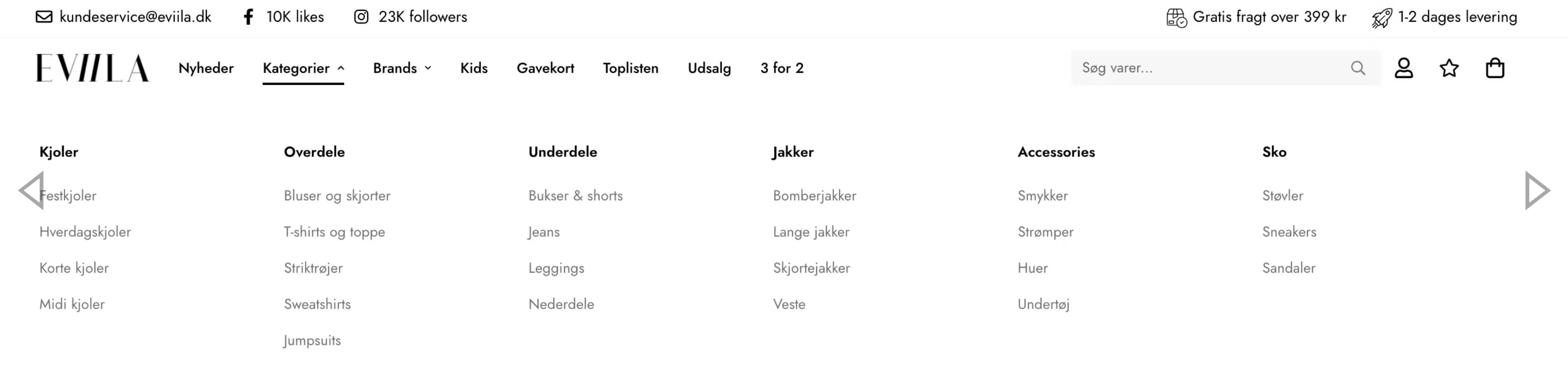Open the shopping bag cart
The height and width of the screenshot is (379, 1568).
click(1495, 68)
